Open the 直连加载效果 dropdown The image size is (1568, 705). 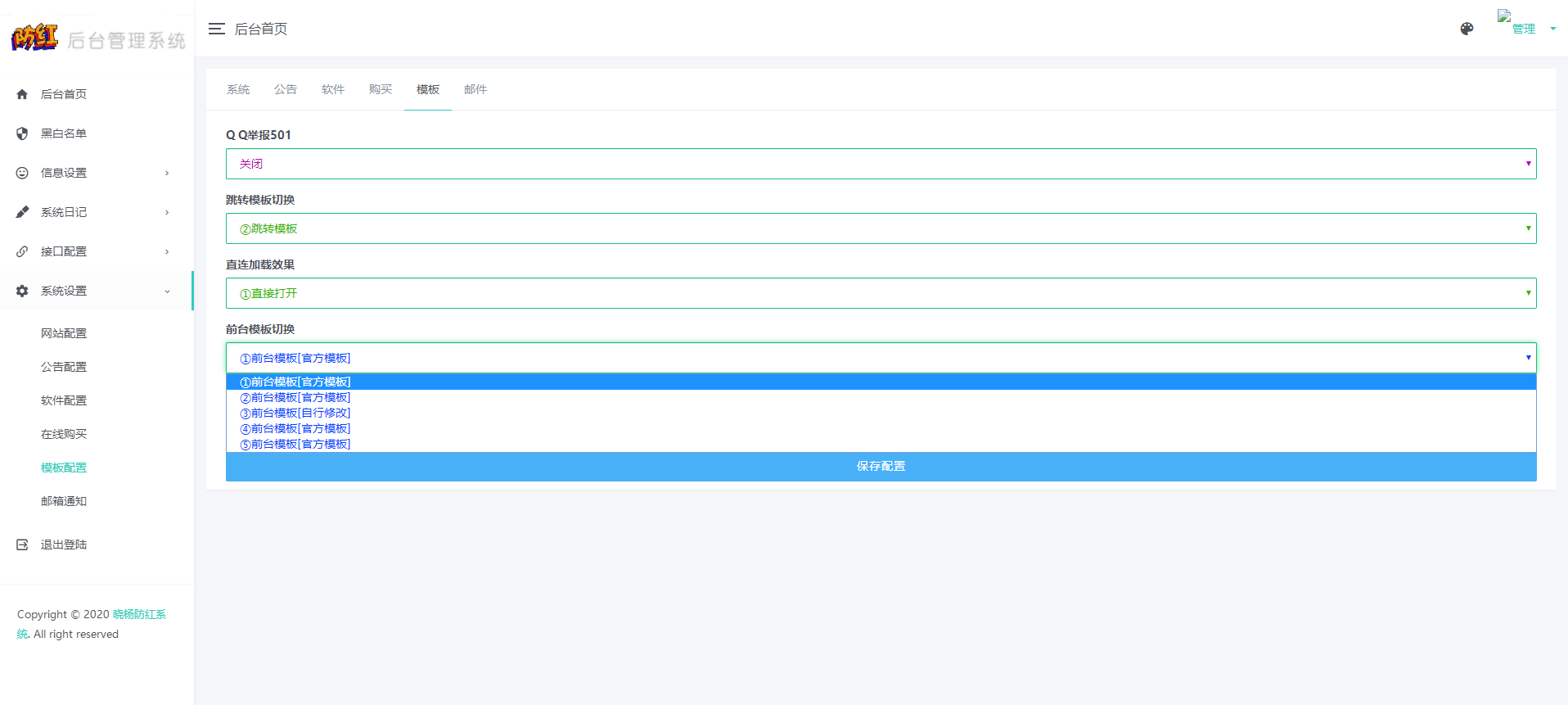[x=881, y=293]
